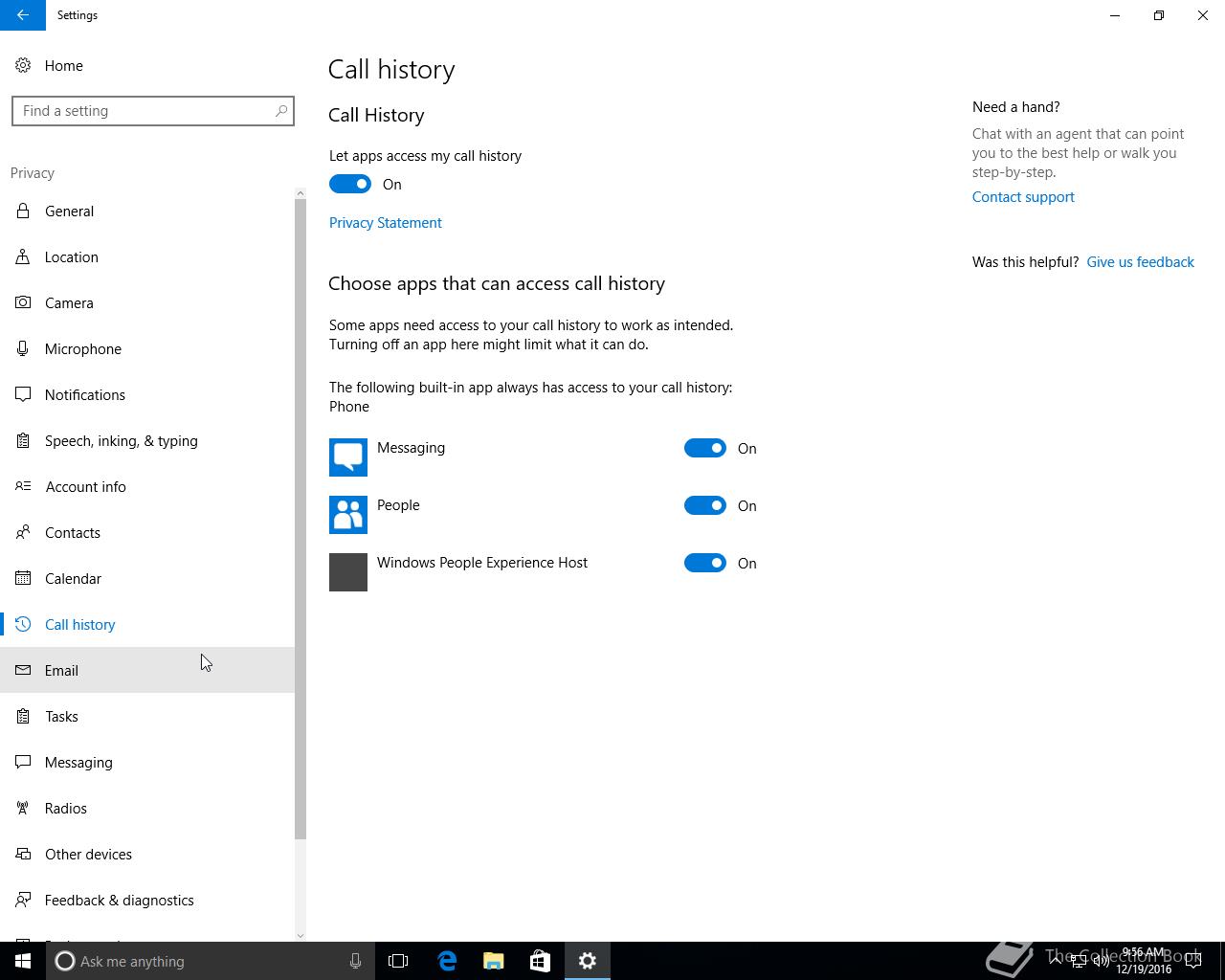Image resolution: width=1225 pixels, height=980 pixels.
Task: Open the Feedback & diagnostics page
Action: point(147,900)
